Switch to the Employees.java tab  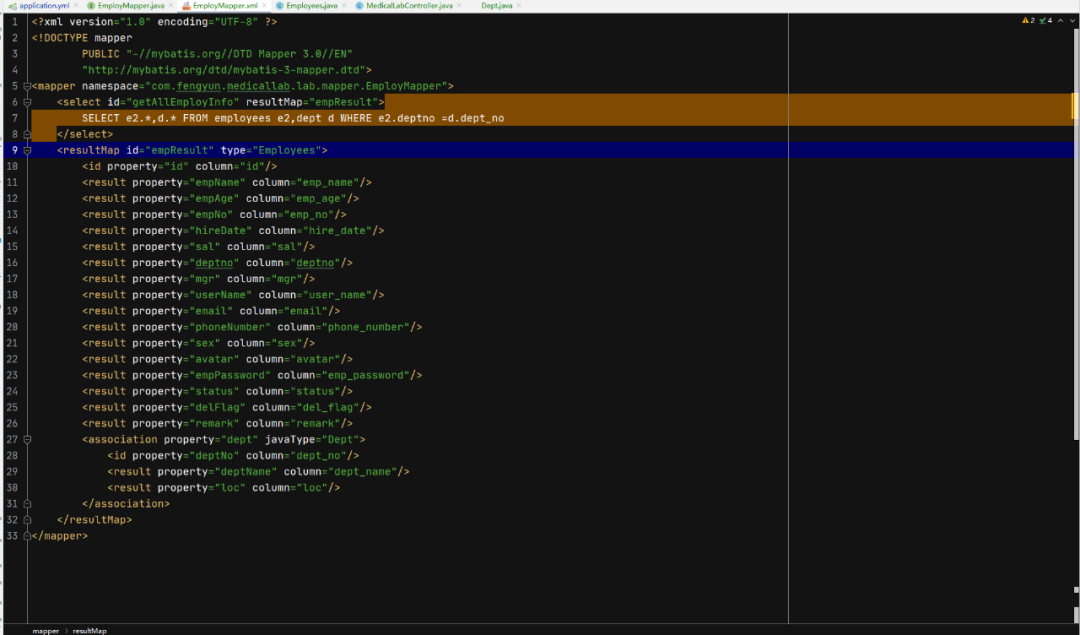tap(311, 6)
